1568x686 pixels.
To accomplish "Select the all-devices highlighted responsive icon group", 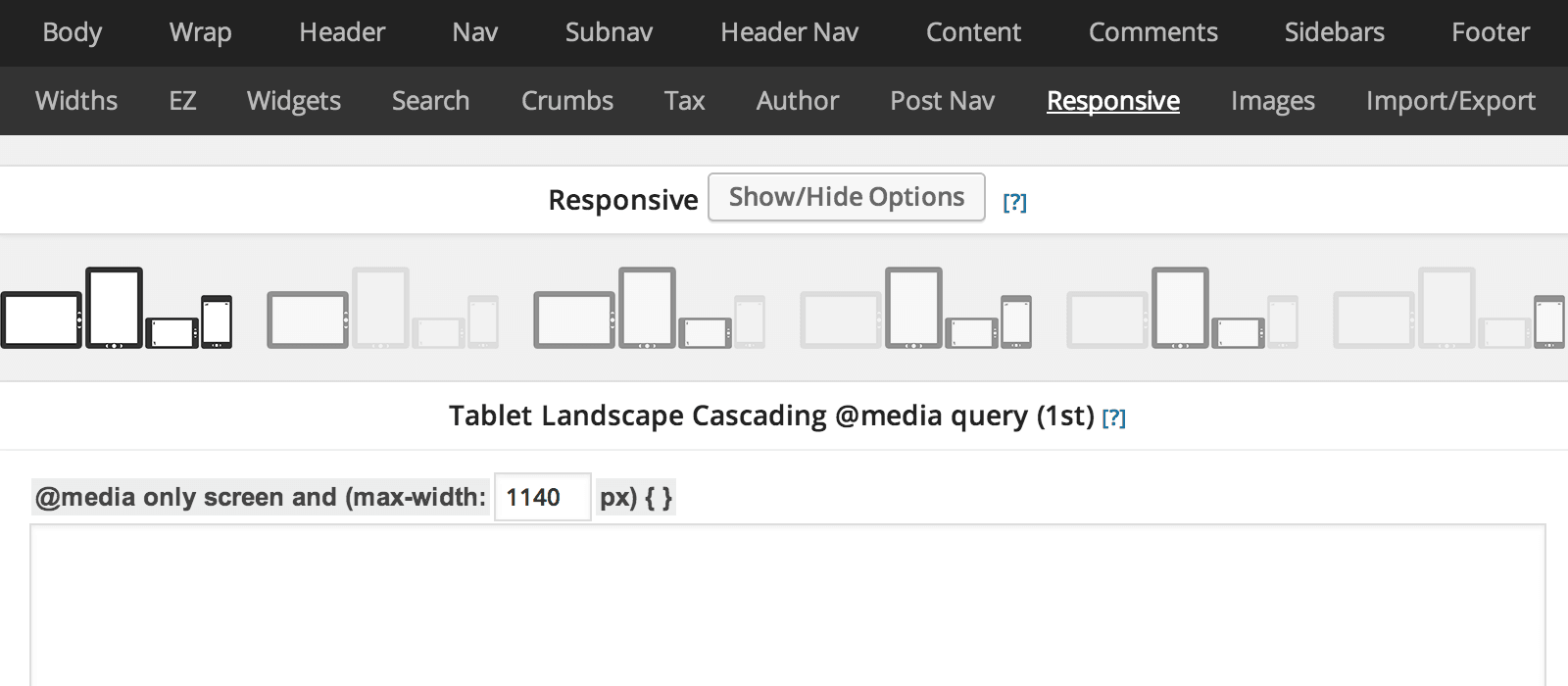I will click(117, 308).
